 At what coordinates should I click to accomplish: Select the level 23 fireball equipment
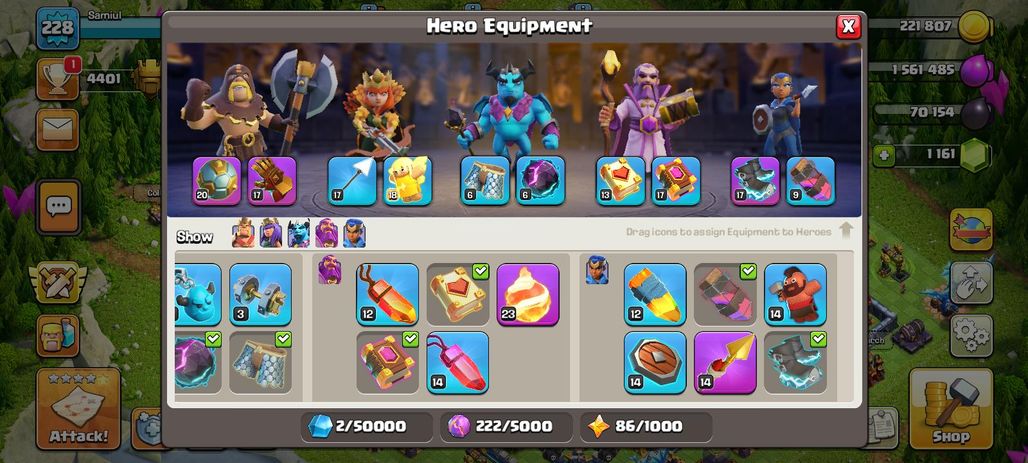pos(528,294)
